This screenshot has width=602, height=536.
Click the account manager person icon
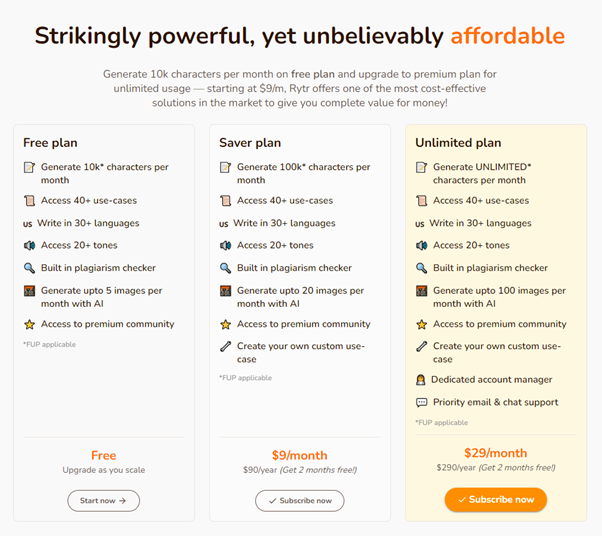421,380
